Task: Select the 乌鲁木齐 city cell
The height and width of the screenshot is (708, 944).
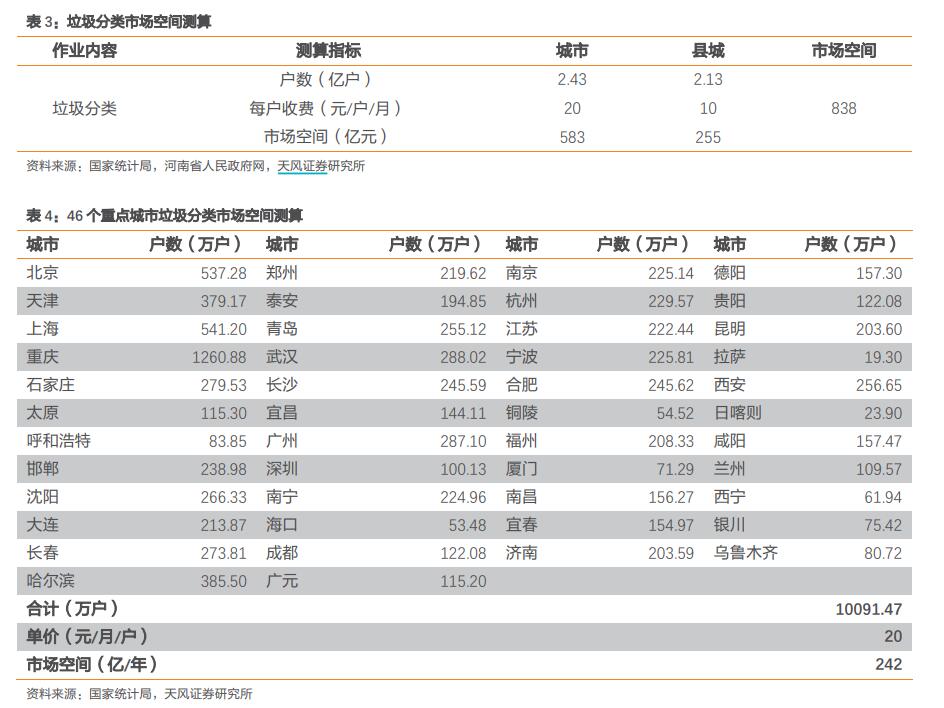Action: pos(745,553)
